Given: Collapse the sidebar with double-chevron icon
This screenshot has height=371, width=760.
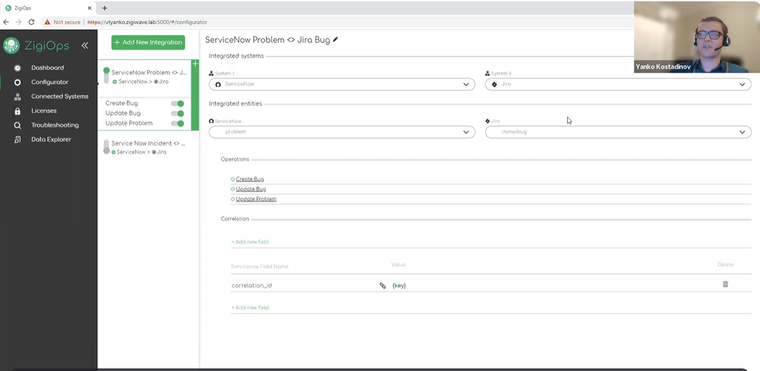Looking at the screenshot, I should point(85,46).
